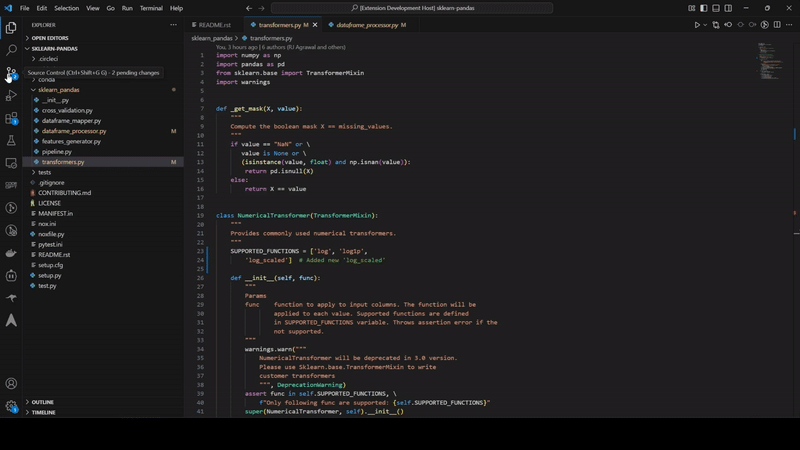Screen dimensions: 800x450
Task: Open the Extensions view icon
Action: [11, 118]
